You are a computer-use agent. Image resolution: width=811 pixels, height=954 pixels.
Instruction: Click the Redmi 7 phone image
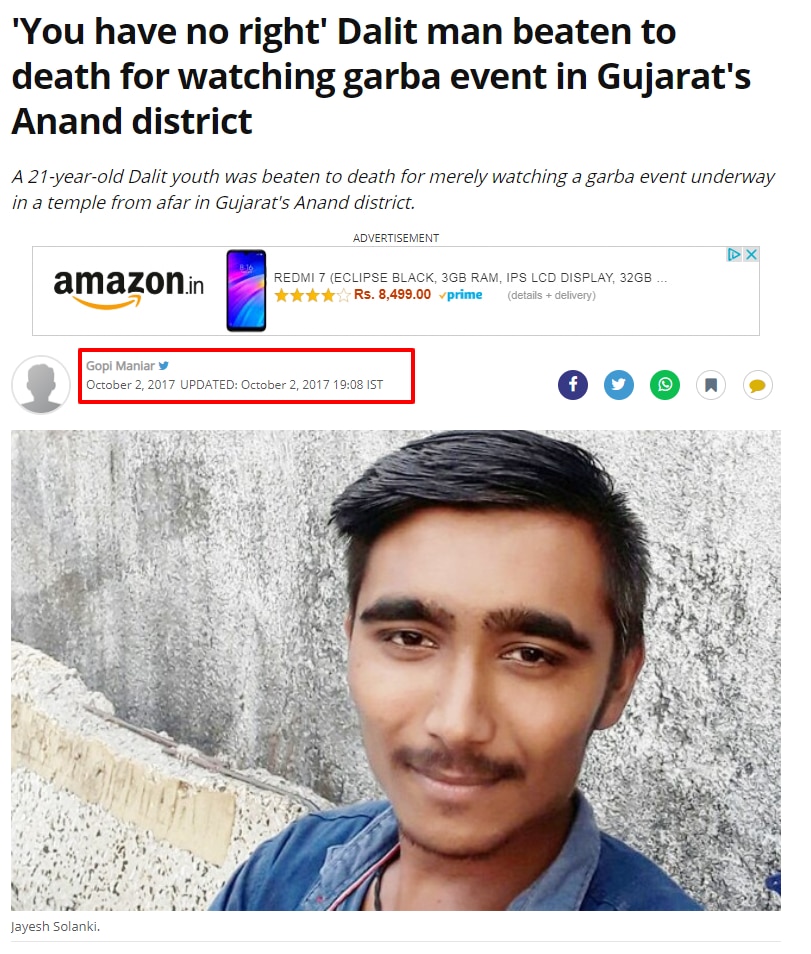[x=246, y=290]
